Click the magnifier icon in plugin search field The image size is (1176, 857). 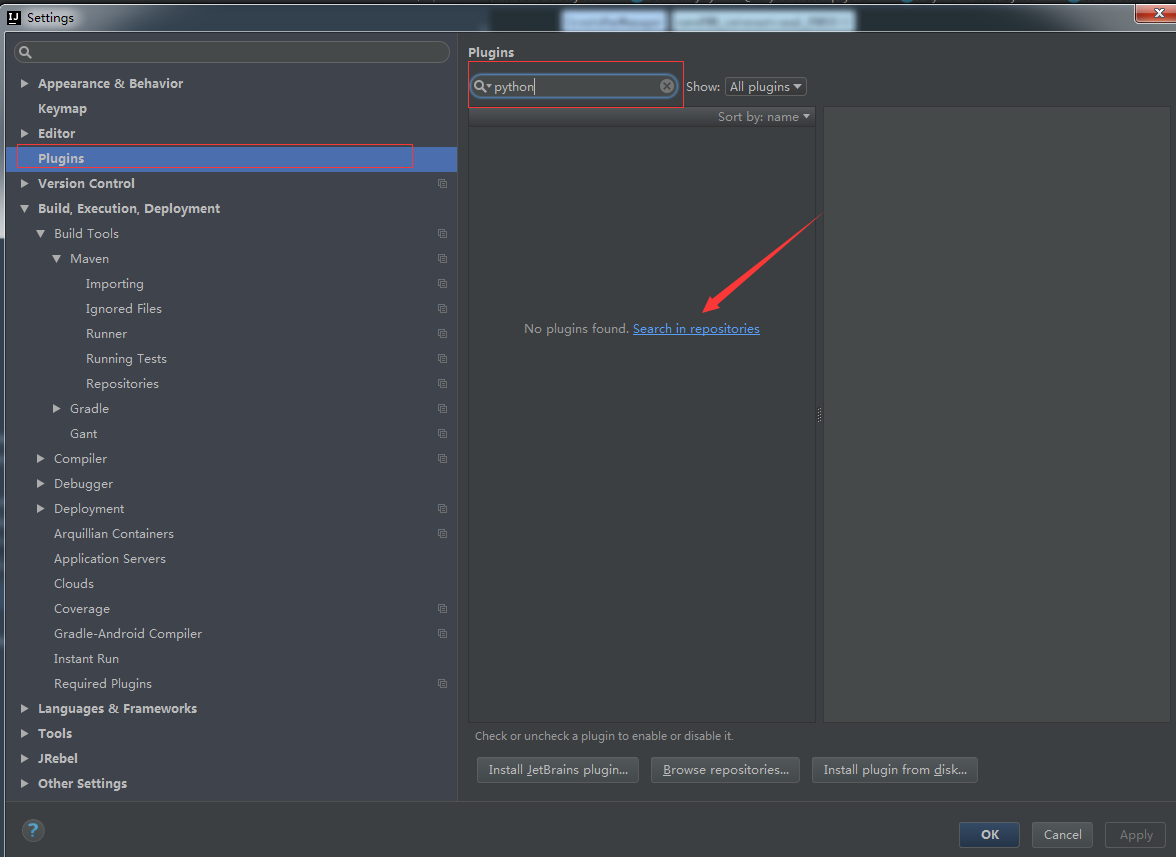pyautogui.click(x=481, y=86)
